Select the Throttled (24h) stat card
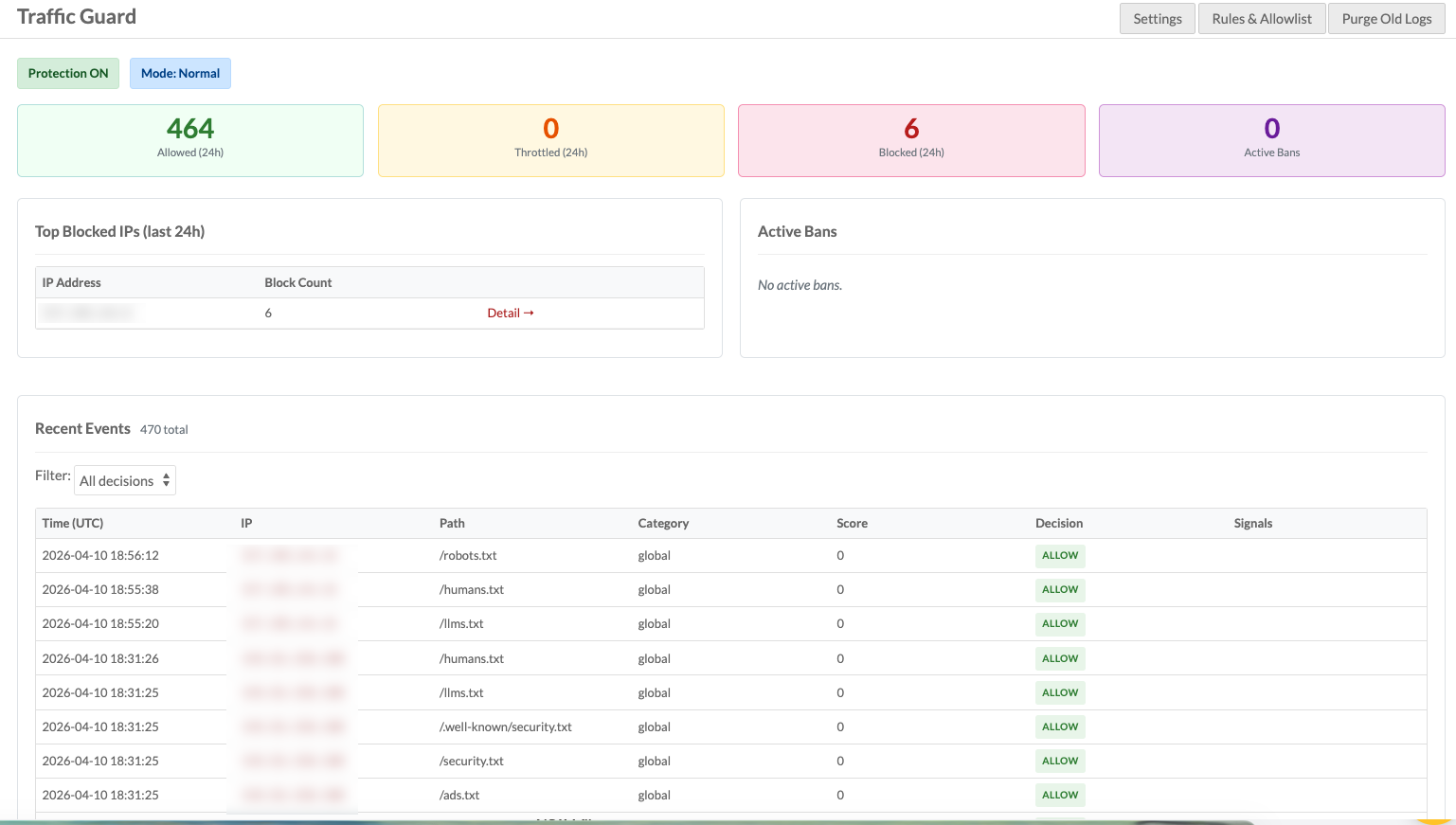This screenshot has width=1456, height=825. pyautogui.click(x=550, y=140)
